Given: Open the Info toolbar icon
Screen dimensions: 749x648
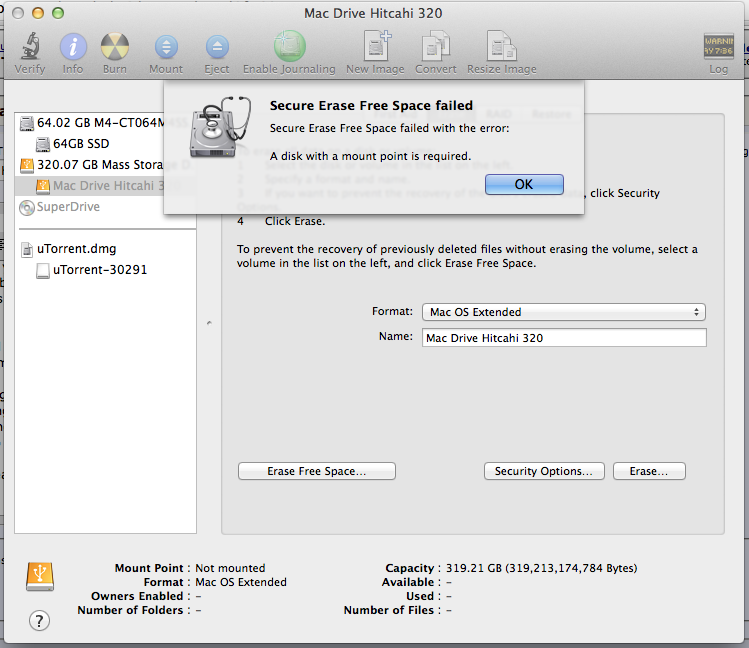Looking at the screenshot, I should pyautogui.click(x=73, y=47).
